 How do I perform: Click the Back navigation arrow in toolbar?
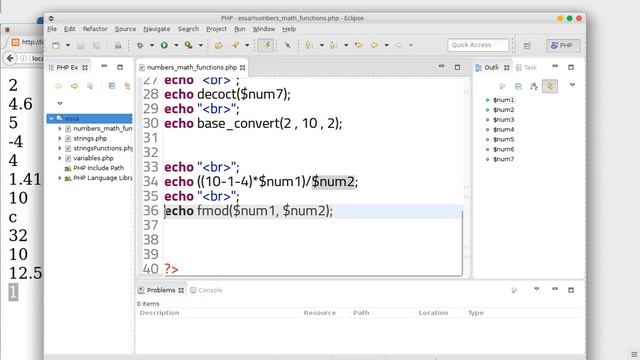click(x=375, y=45)
